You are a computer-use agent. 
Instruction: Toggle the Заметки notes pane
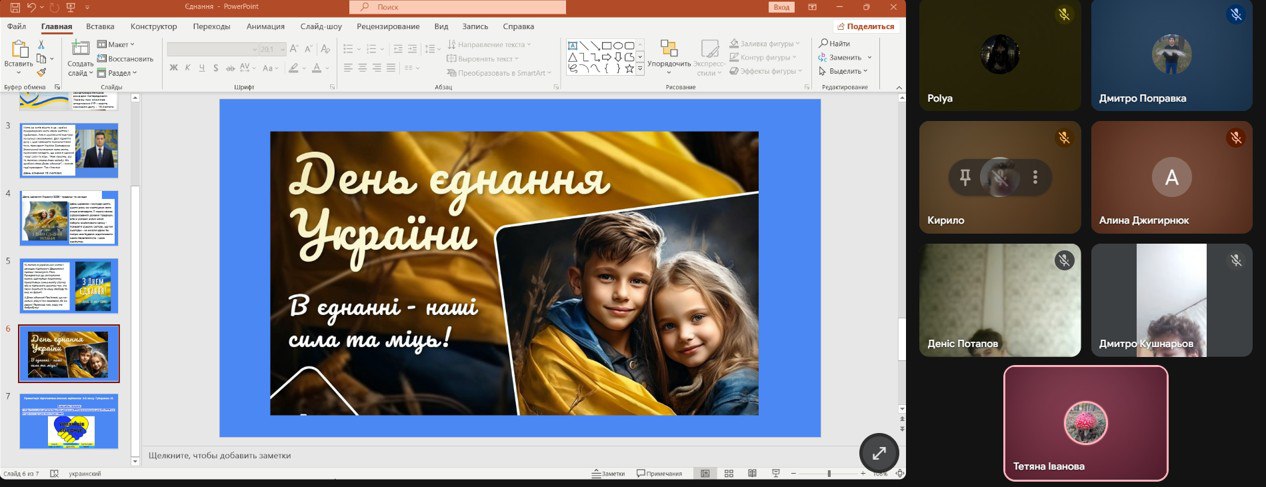point(608,473)
